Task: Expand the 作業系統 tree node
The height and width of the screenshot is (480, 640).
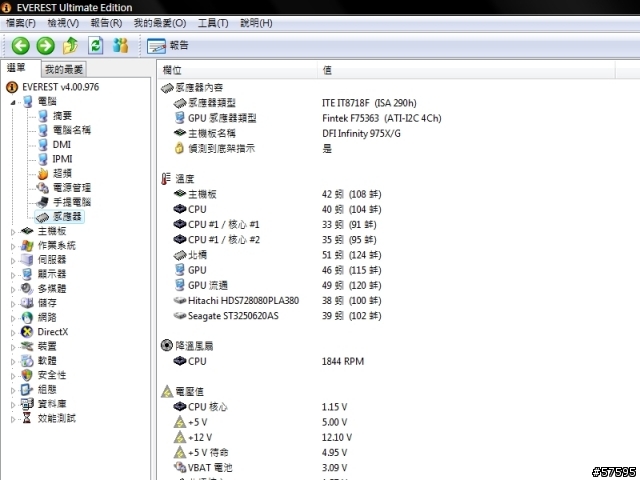Action: pos(13,246)
